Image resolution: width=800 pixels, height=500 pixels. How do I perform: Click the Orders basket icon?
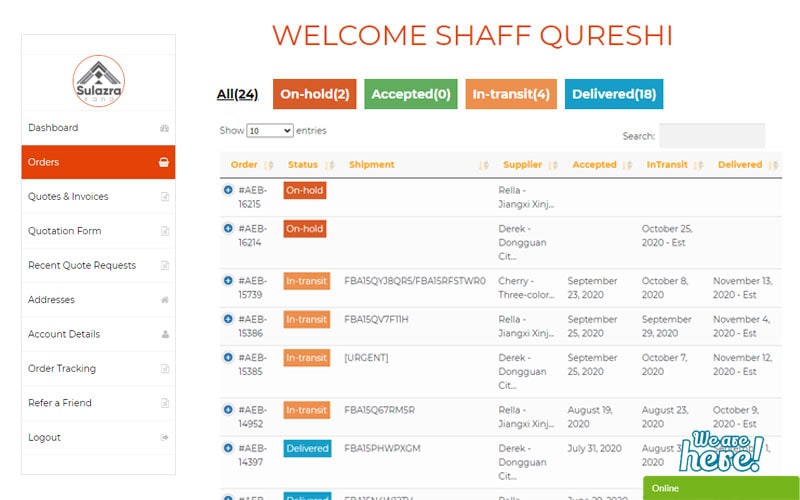click(x=164, y=162)
